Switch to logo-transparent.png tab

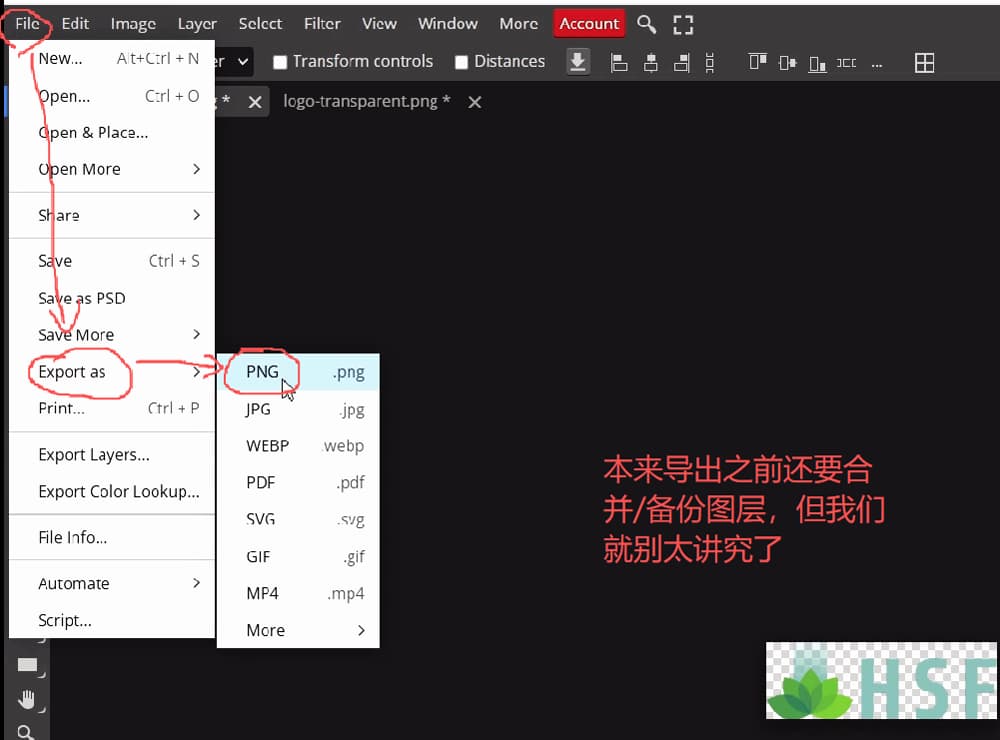[367, 101]
